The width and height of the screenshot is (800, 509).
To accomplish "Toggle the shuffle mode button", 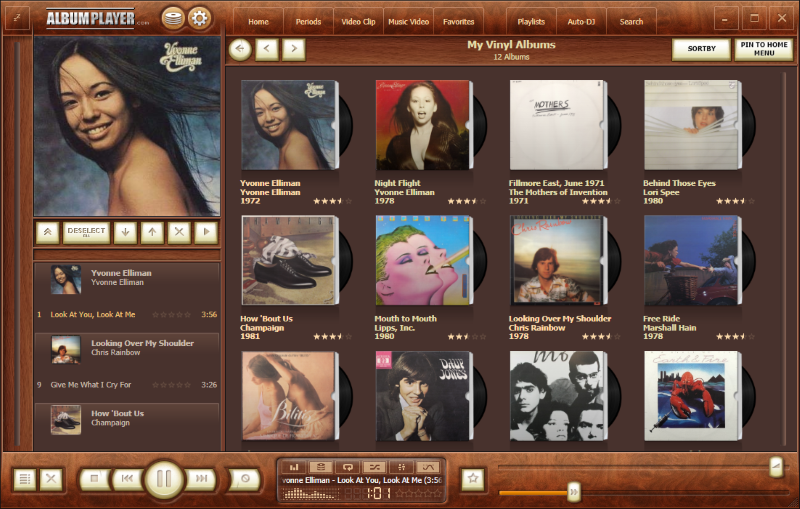I will [374, 467].
